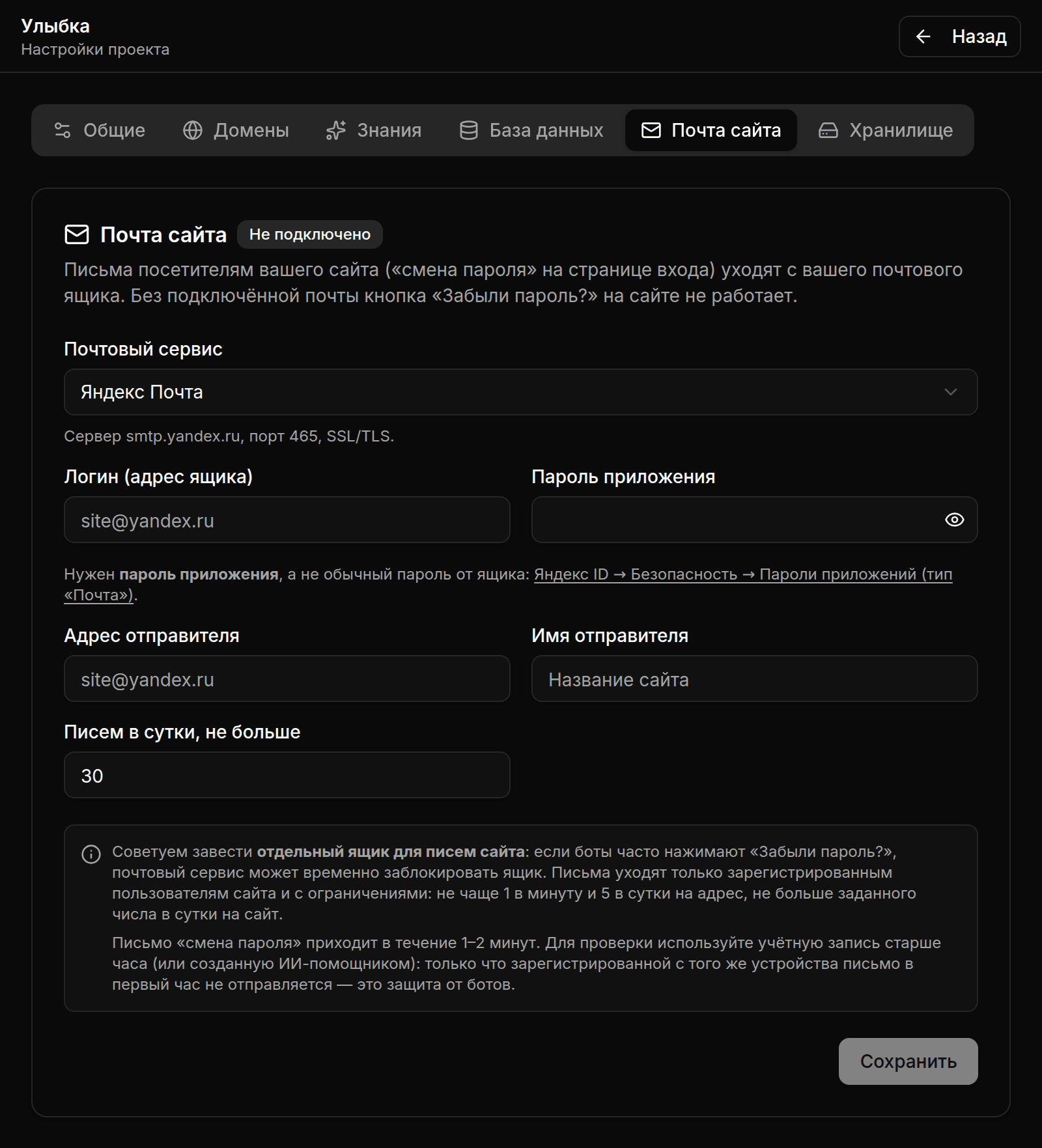This screenshot has width=1042, height=1148.
Task: Open the Почтовый сервис dropdown
Action: tap(521, 392)
